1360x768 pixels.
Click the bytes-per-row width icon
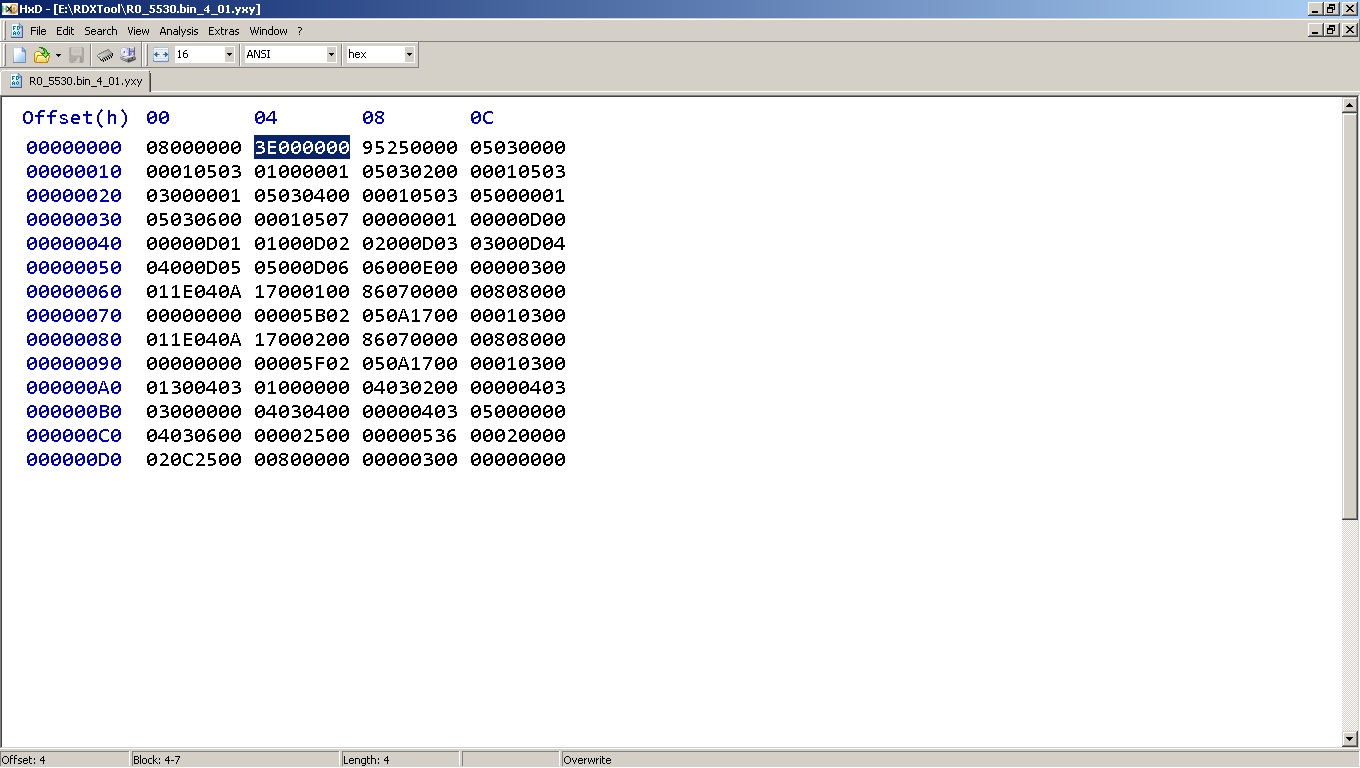(160, 55)
